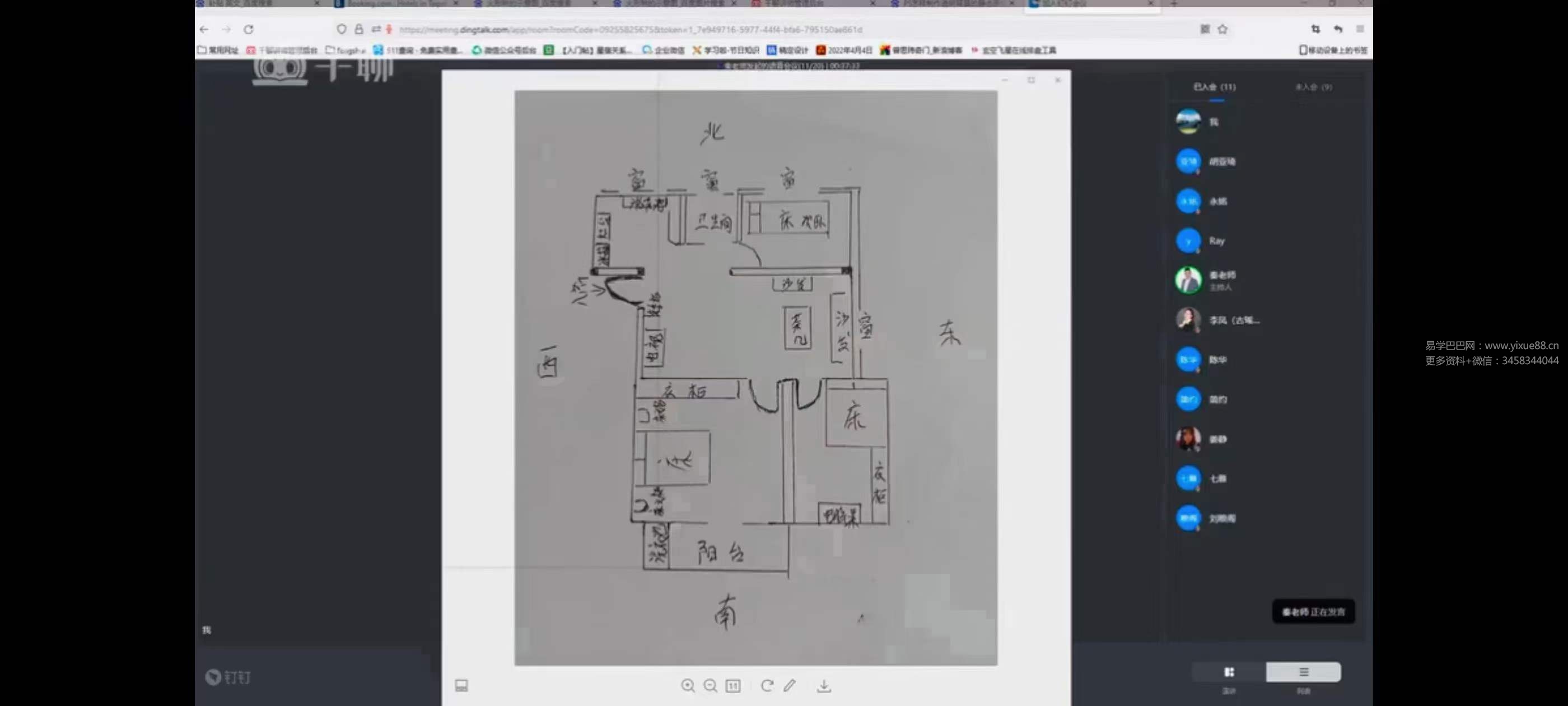Select the pencil annotation tool
This screenshot has width=1568, height=706.
pyautogui.click(x=790, y=685)
